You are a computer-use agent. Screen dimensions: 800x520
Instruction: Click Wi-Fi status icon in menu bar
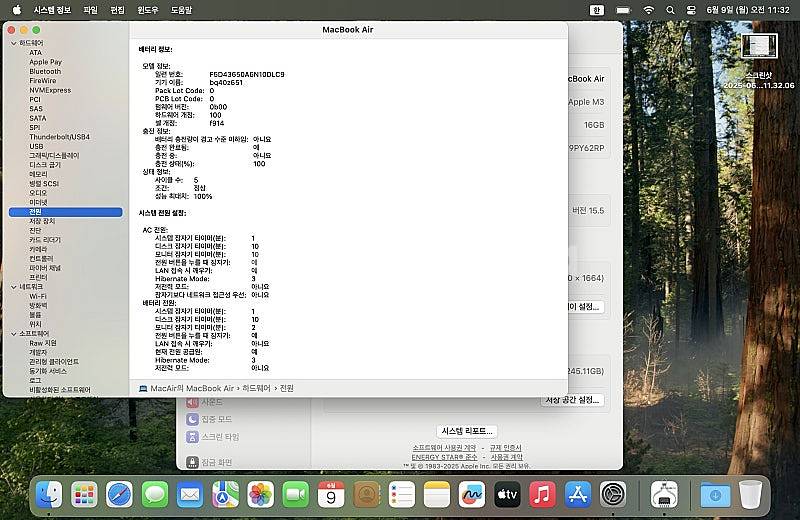pos(648,10)
